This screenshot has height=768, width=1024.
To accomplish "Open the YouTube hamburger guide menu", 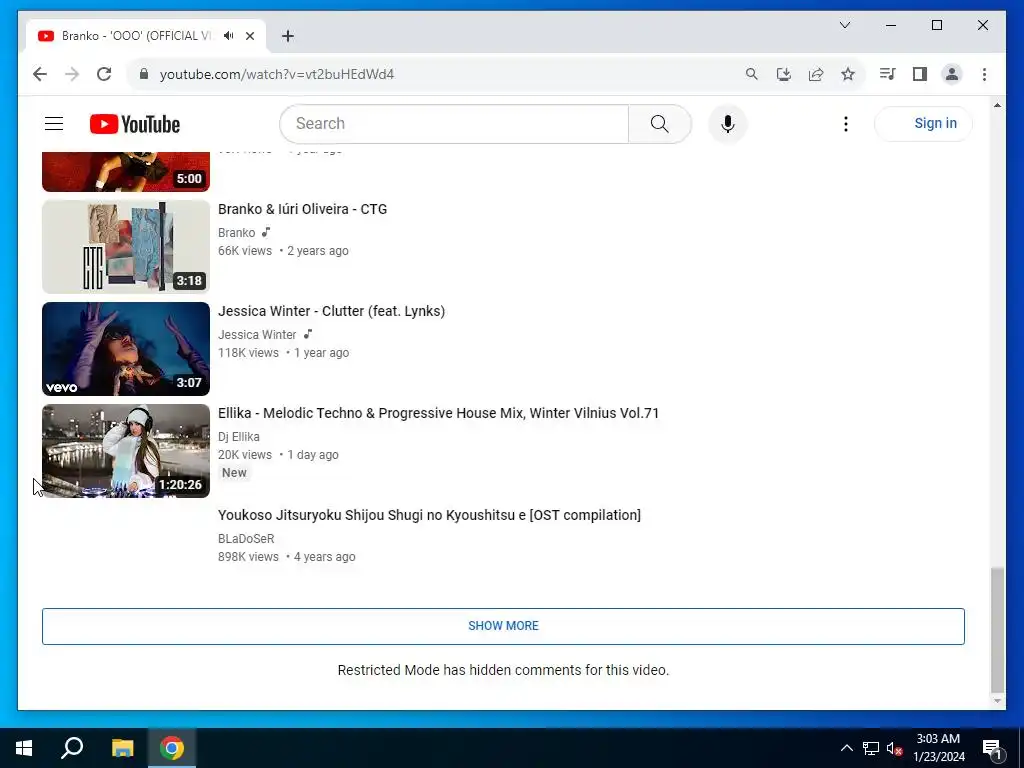I will [54, 123].
